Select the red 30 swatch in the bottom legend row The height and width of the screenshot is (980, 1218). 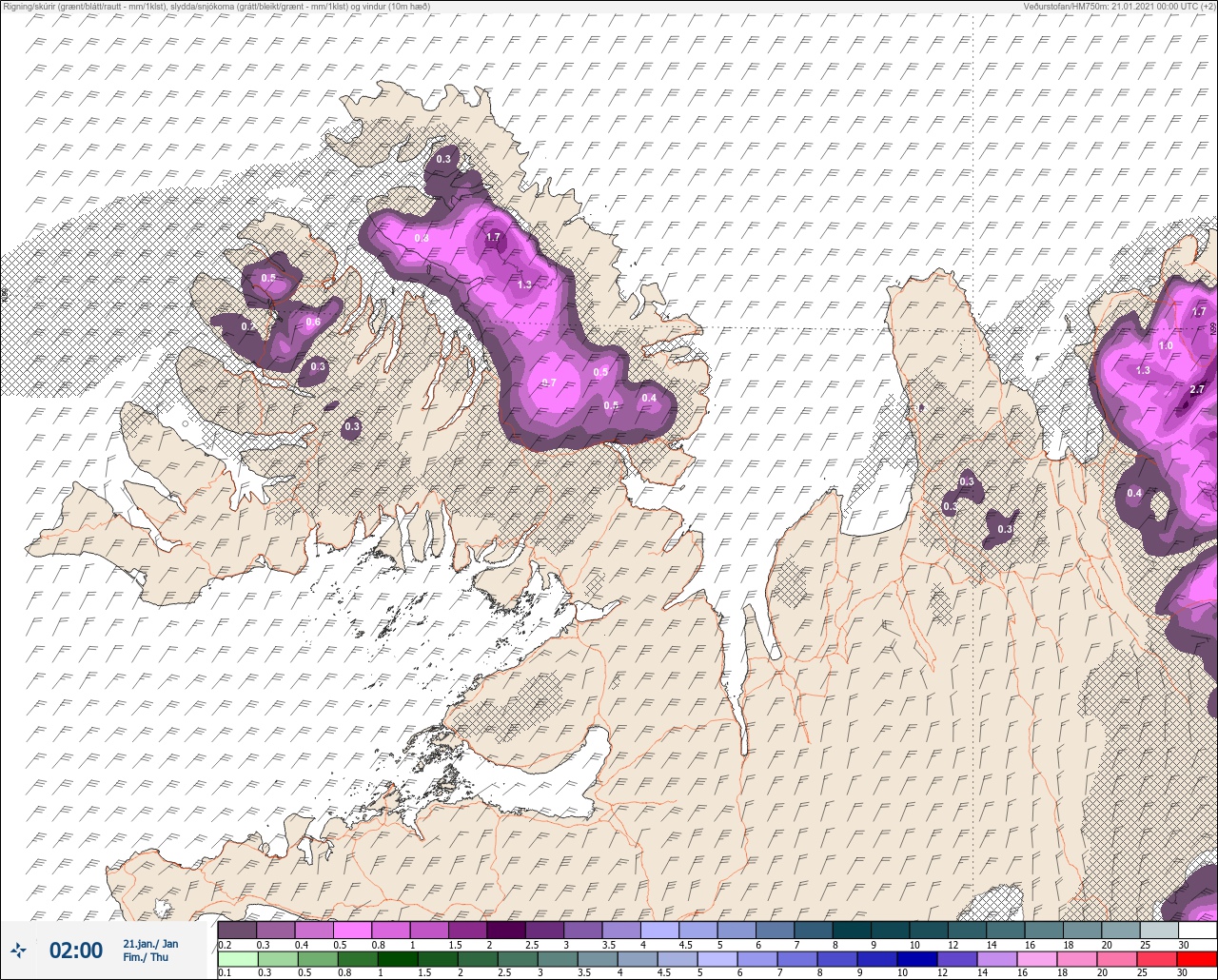click(x=1197, y=958)
